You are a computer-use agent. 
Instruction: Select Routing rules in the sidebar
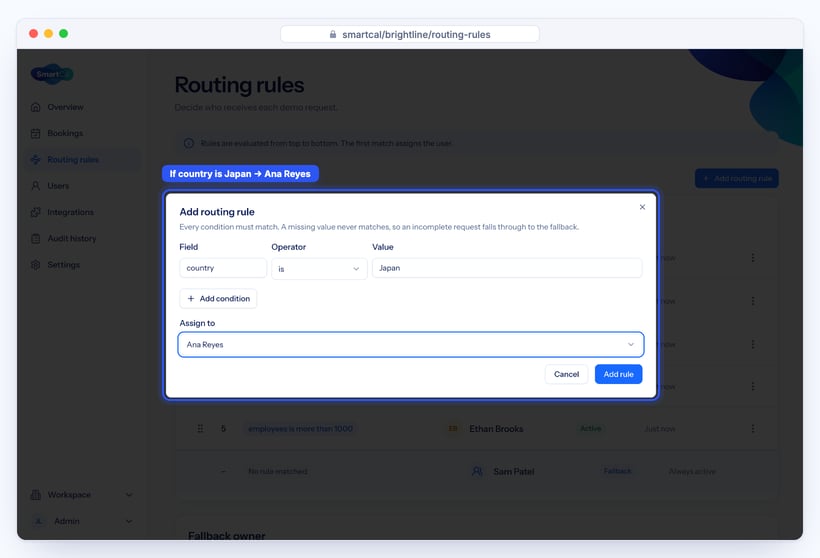click(82, 160)
